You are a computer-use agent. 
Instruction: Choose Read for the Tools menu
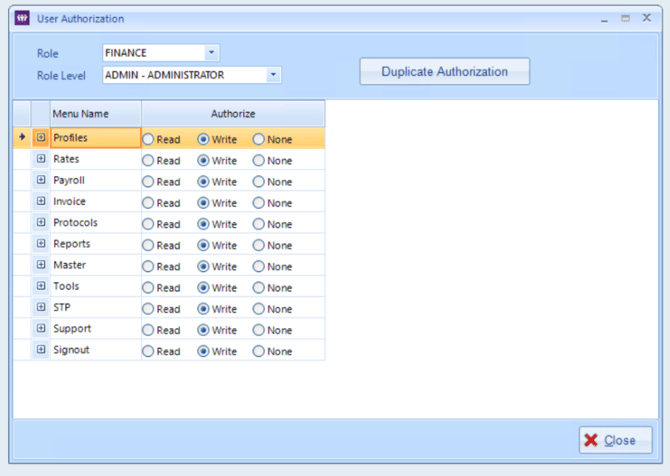pos(149,288)
